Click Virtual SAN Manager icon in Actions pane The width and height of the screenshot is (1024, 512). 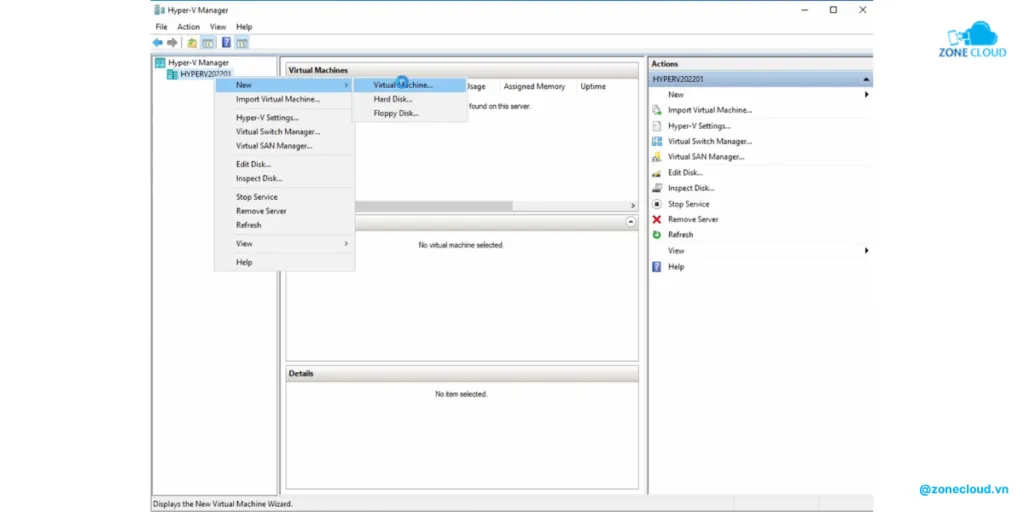point(657,157)
